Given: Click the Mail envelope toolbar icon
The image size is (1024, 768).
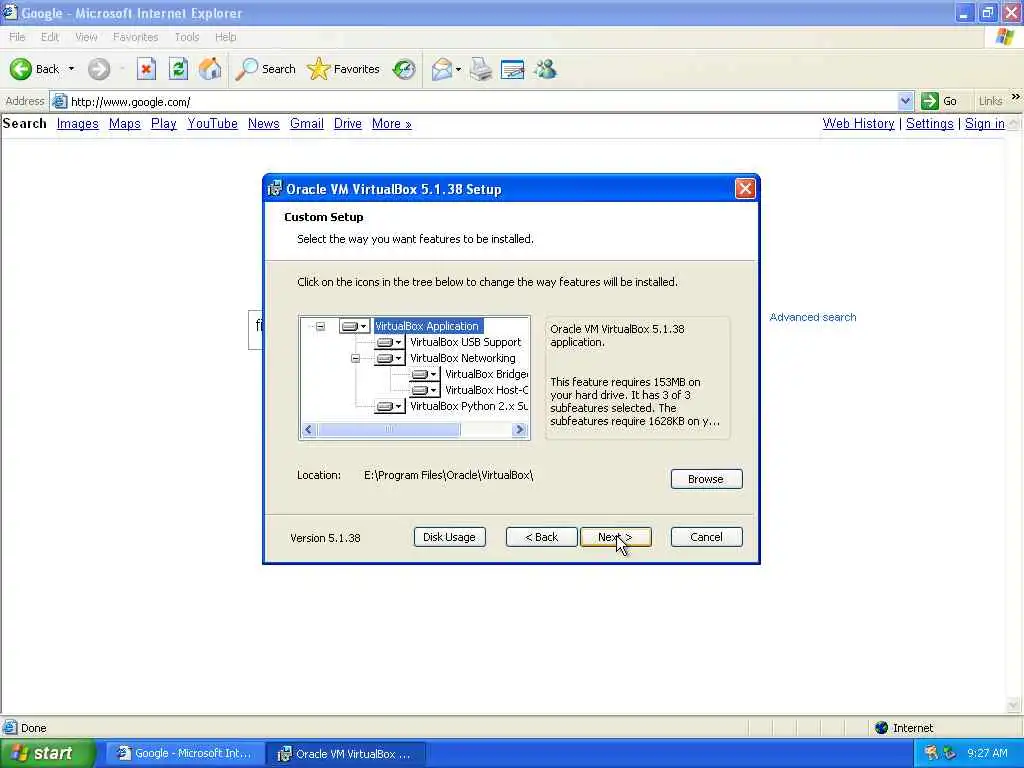Looking at the screenshot, I should 441,69.
